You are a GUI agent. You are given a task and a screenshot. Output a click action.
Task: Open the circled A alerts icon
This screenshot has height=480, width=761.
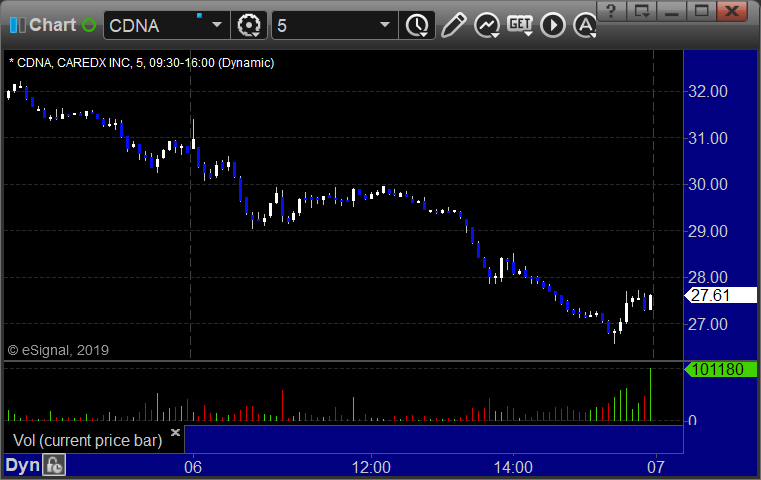584,25
